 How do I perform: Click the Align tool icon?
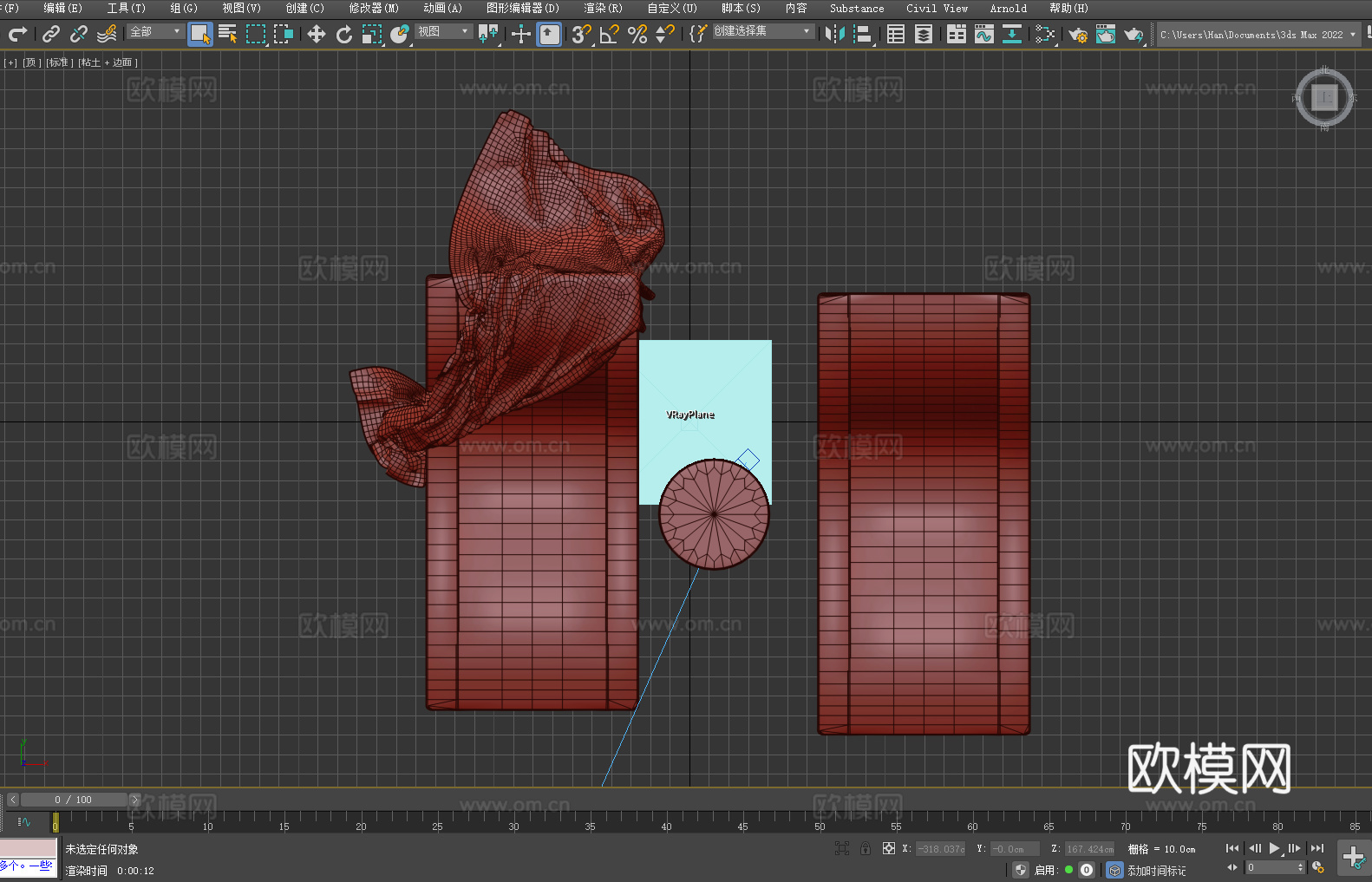[x=863, y=34]
